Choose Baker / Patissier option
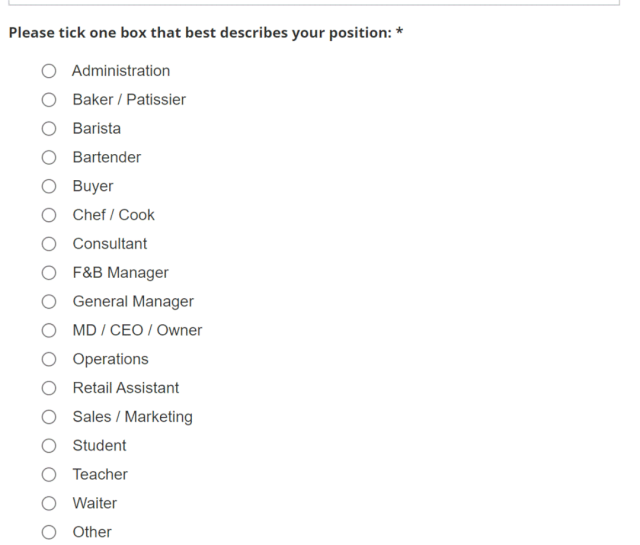The height and width of the screenshot is (545, 640). click(x=49, y=100)
